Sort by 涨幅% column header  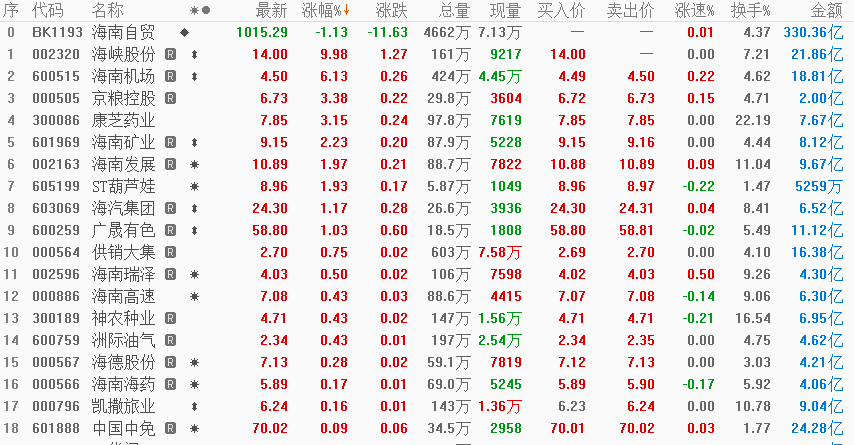[325, 10]
